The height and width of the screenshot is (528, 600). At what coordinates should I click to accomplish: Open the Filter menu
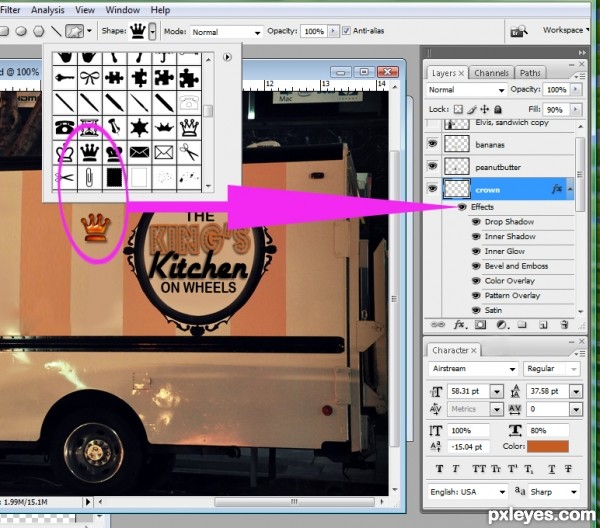click(10, 10)
